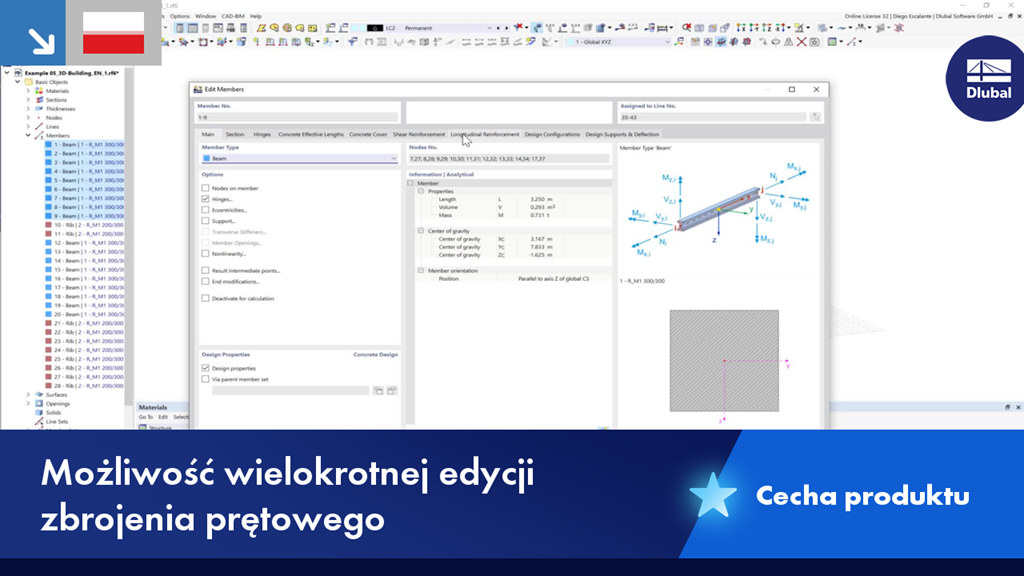Image resolution: width=1024 pixels, height=576 pixels.
Task: Click the red X filter funnel icon
Action: pyautogui.click(x=519, y=27)
